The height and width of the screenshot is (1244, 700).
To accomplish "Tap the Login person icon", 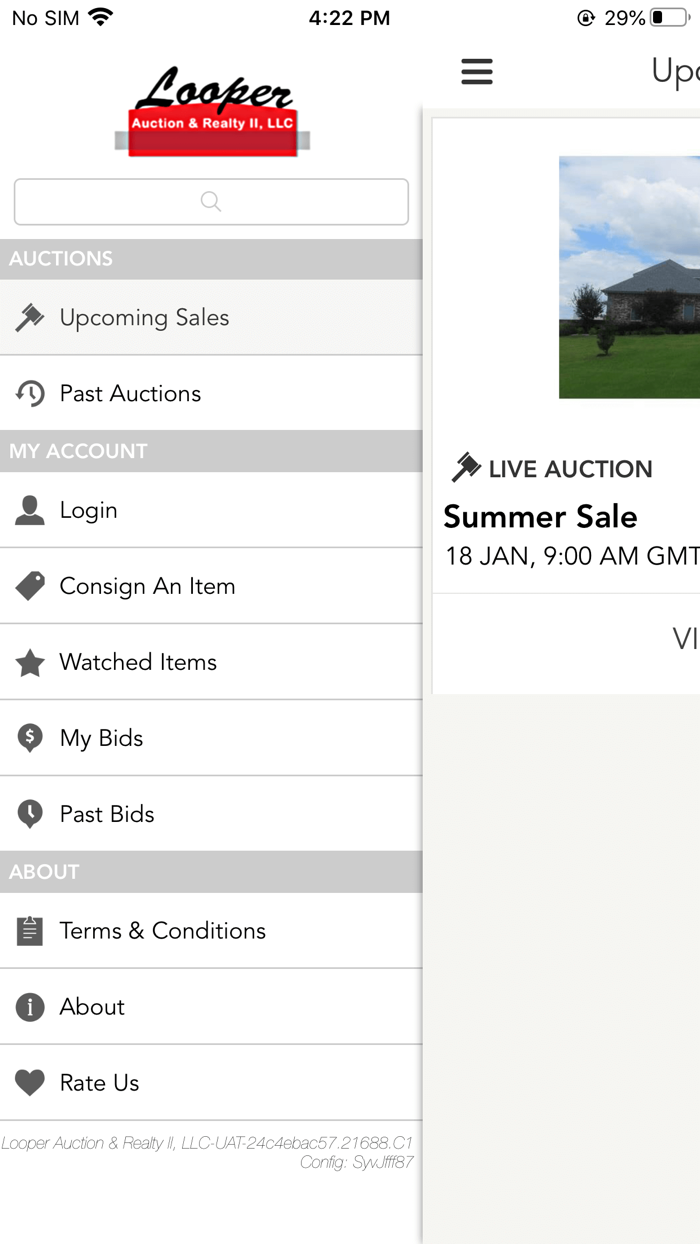I will [x=30, y=510].
